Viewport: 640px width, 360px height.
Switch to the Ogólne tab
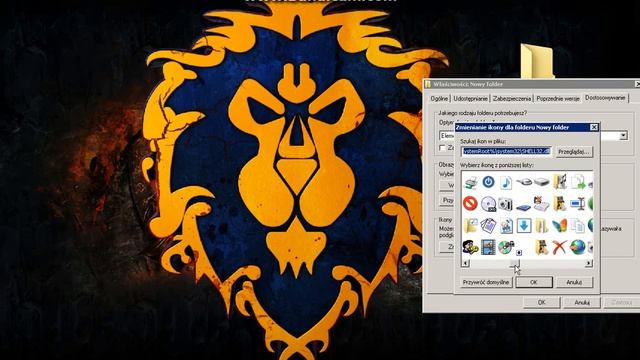(439, 98)
